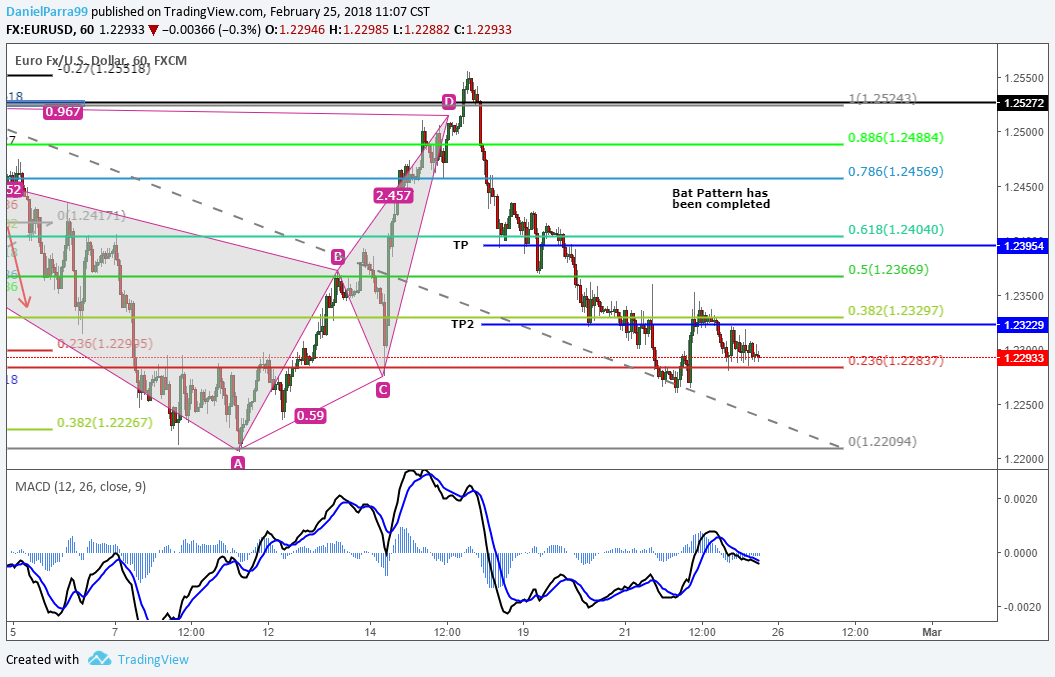Viewport: 1055px width, 677px height.
Task: Click the 0.5(1.23669) Fibonacci level label
Action: [x=888, y=269]
